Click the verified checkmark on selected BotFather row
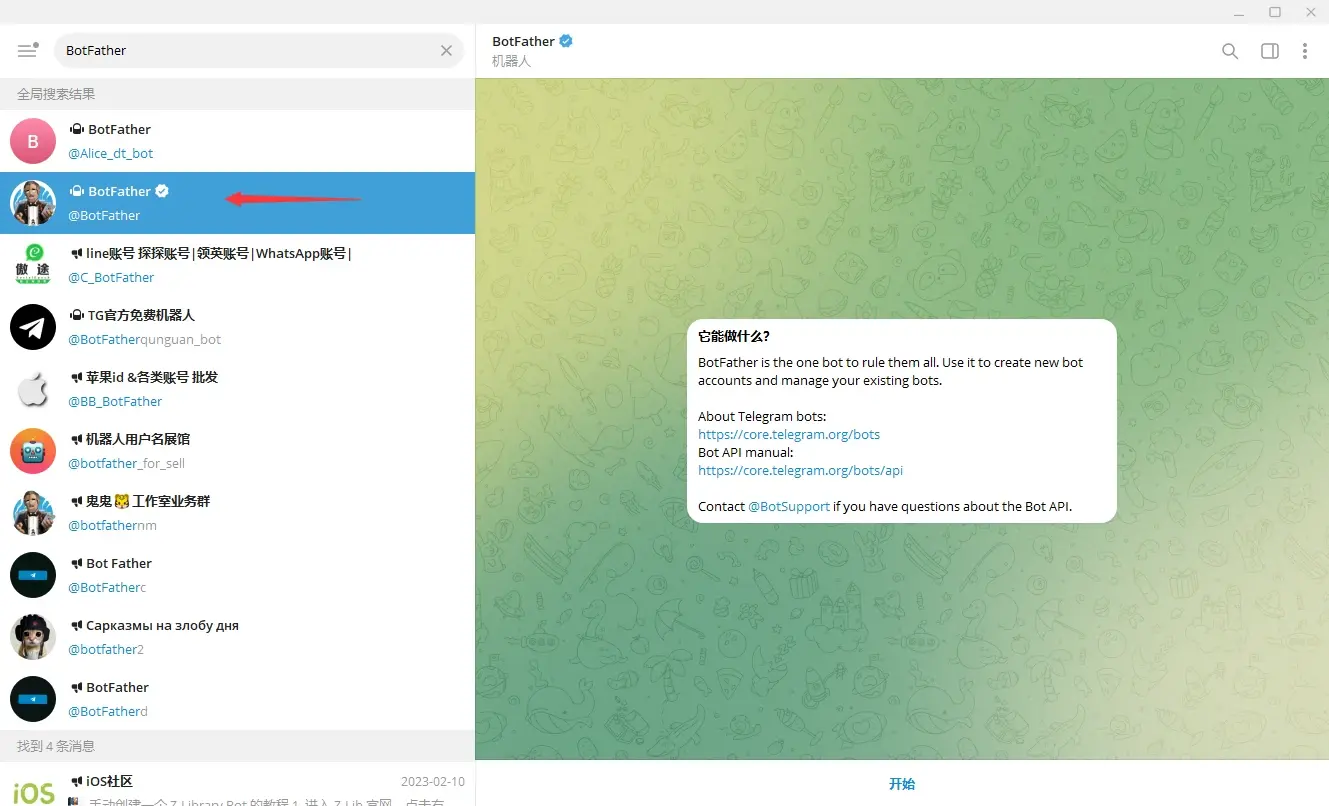The height and width of the screenshot is (806, 1329). pyautogui.click(x=162, y=191)
